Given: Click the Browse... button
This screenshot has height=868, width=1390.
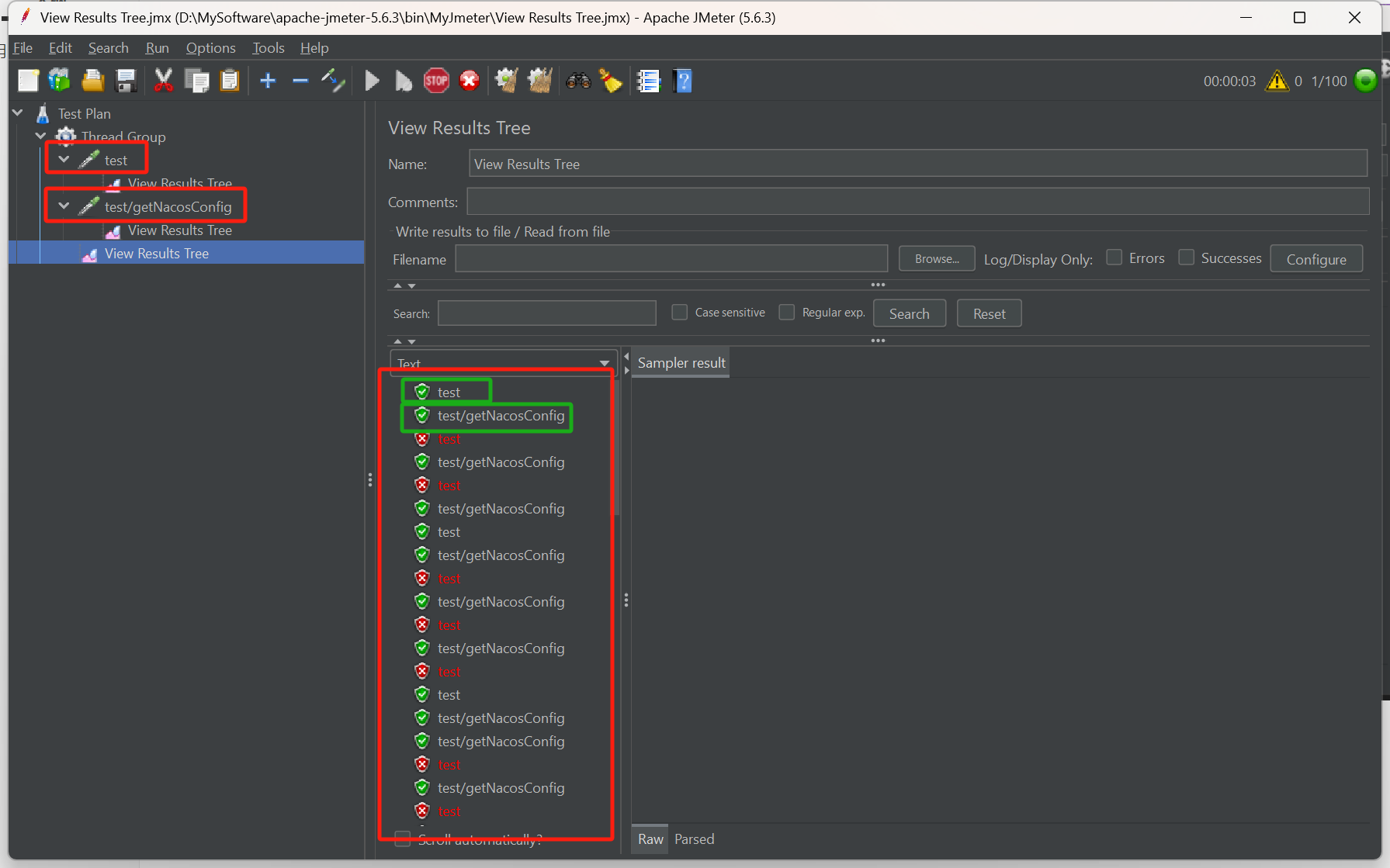Looking at the screenshot, I should 937,258.
